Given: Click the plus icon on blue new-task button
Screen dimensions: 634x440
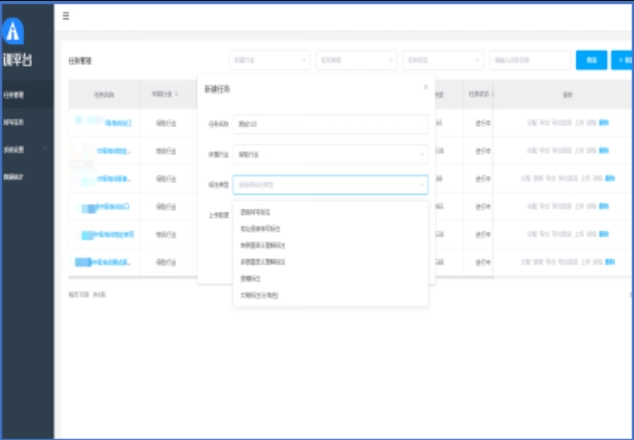Looking at the screenshot, I should 621,60.
